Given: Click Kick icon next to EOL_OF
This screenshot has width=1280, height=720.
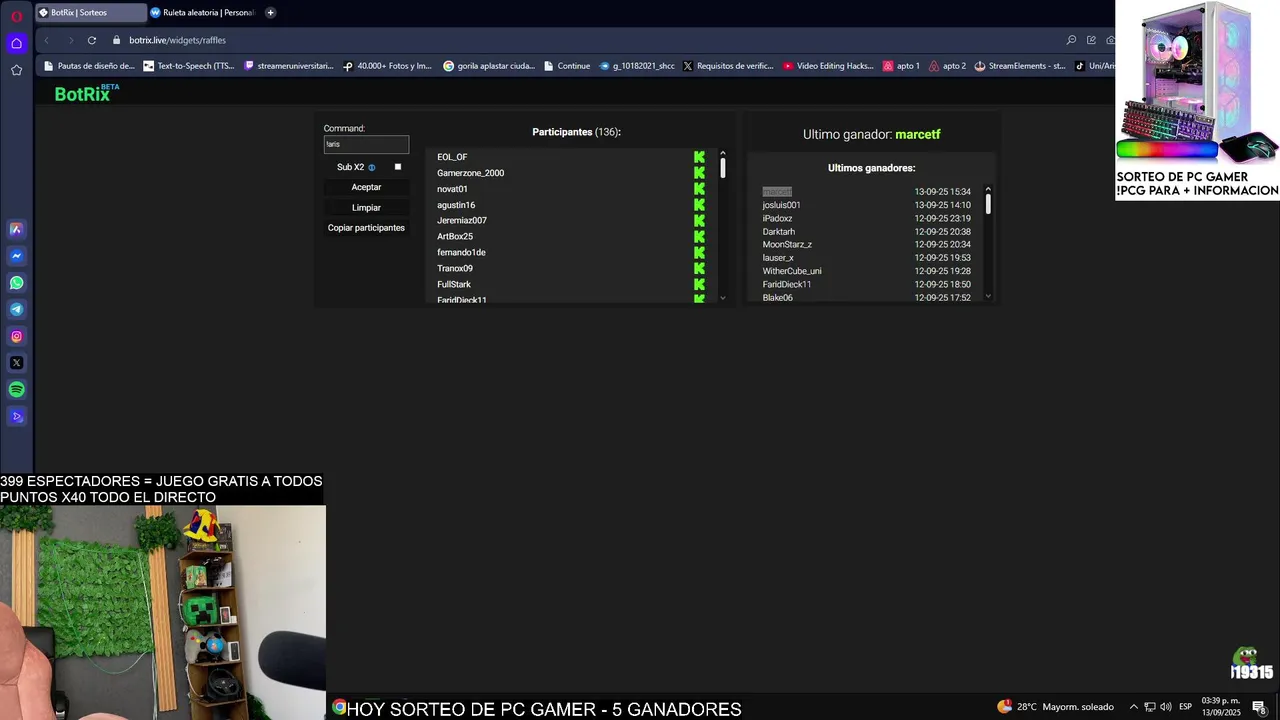Looking at the screenshot, I should click(699, 157).
